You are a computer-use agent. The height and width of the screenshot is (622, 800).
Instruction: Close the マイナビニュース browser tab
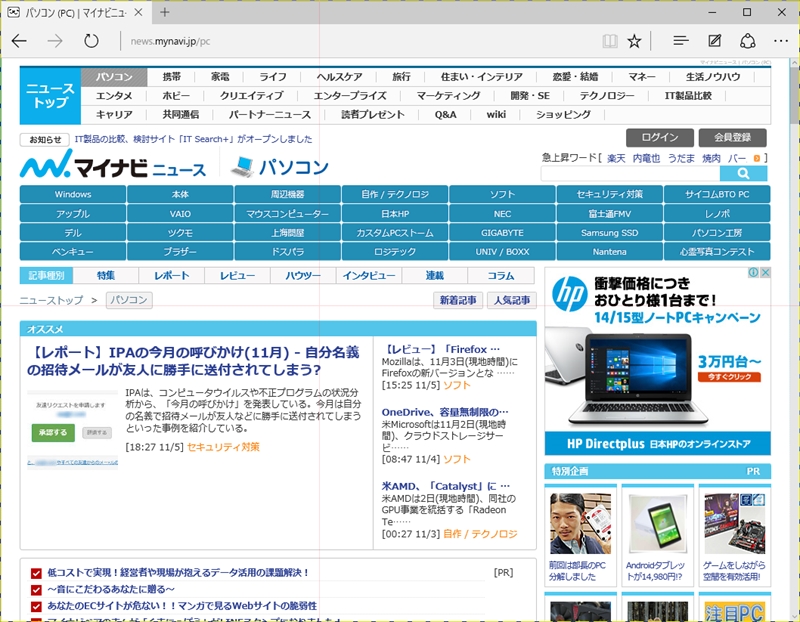coord(138,12)
